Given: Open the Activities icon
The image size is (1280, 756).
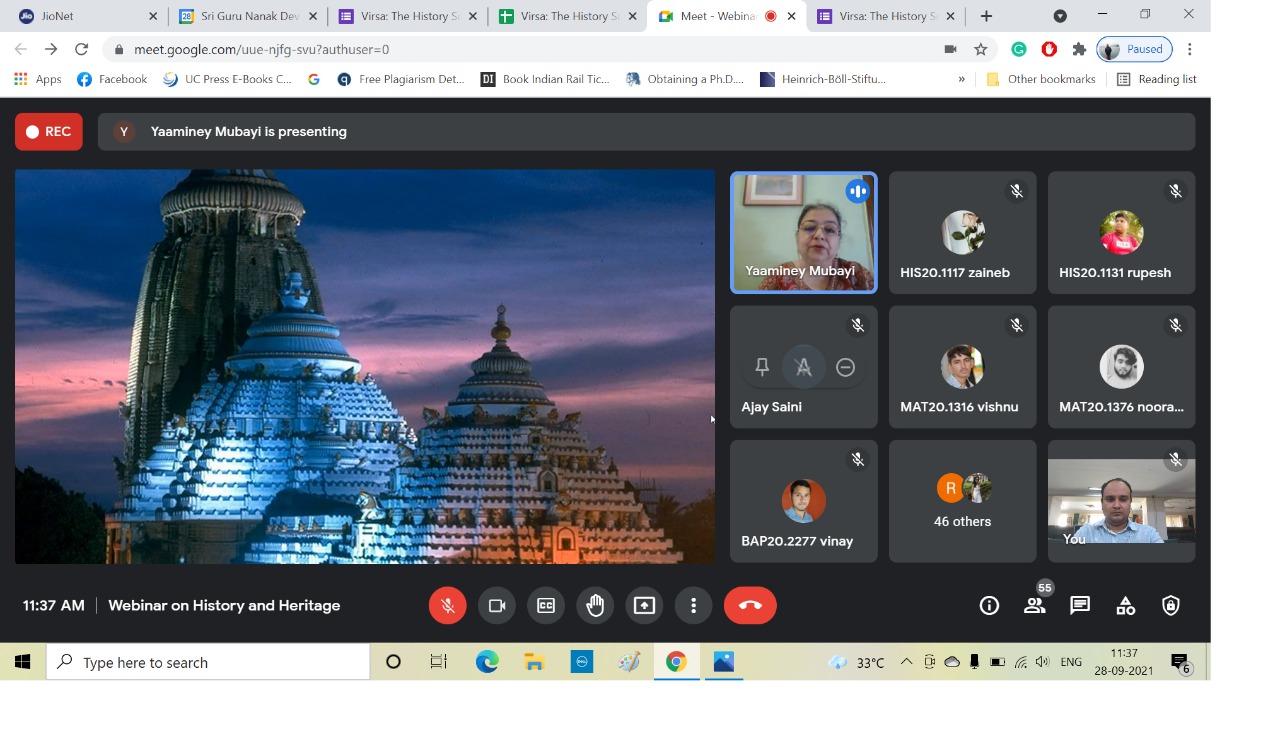Looking at the screenshot, I should tap(1125, 606).
